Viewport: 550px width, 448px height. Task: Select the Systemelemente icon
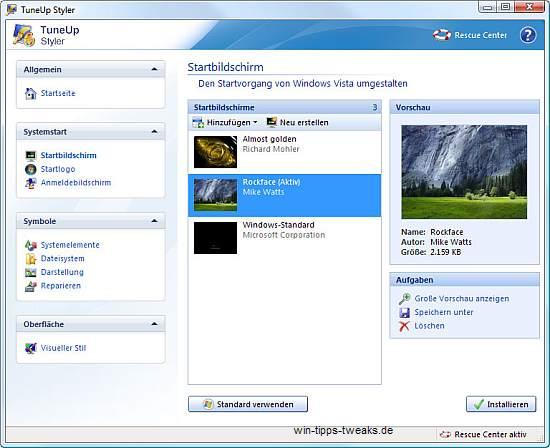pos(31,245)
